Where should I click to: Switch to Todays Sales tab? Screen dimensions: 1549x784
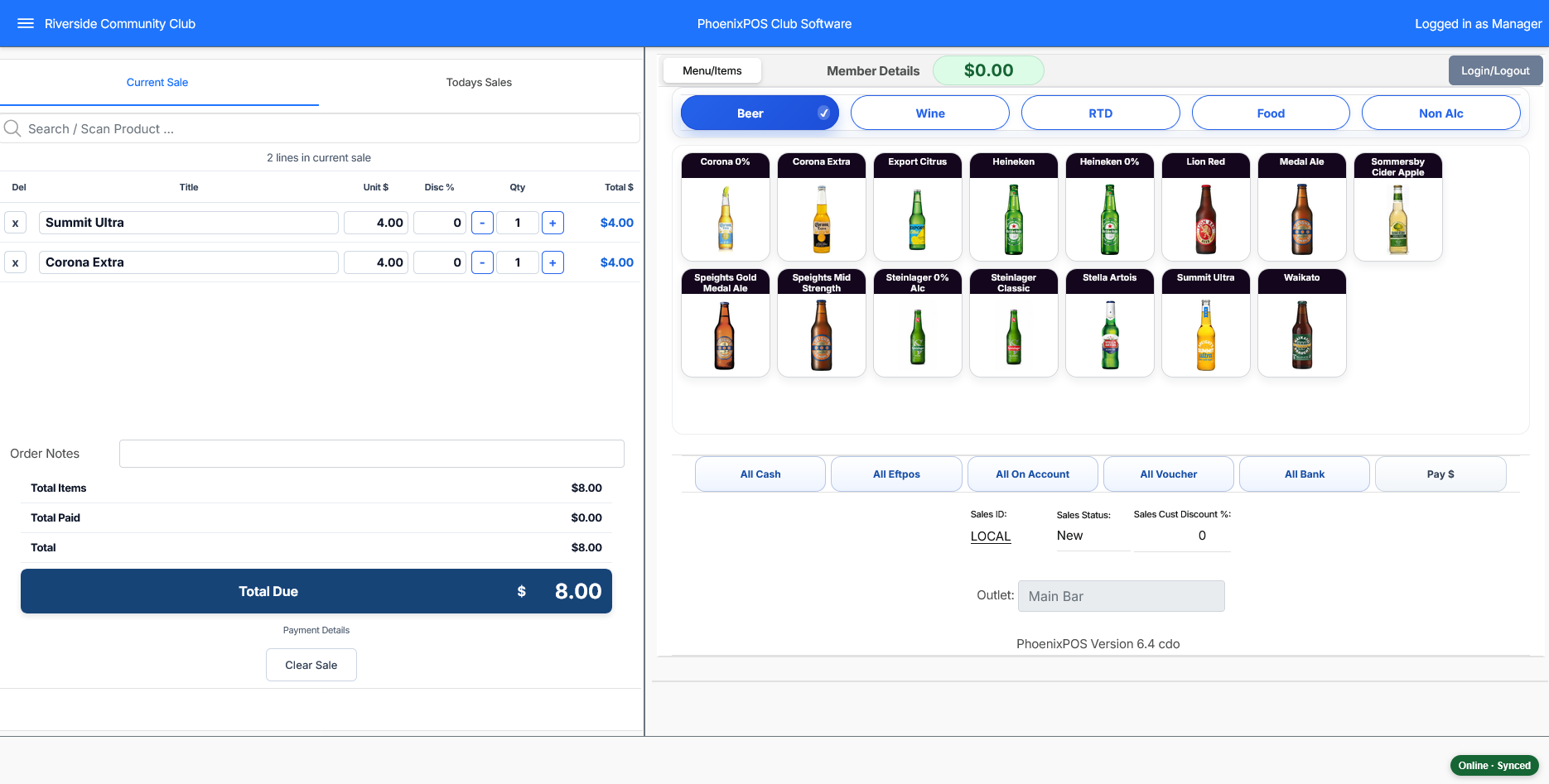479,82
